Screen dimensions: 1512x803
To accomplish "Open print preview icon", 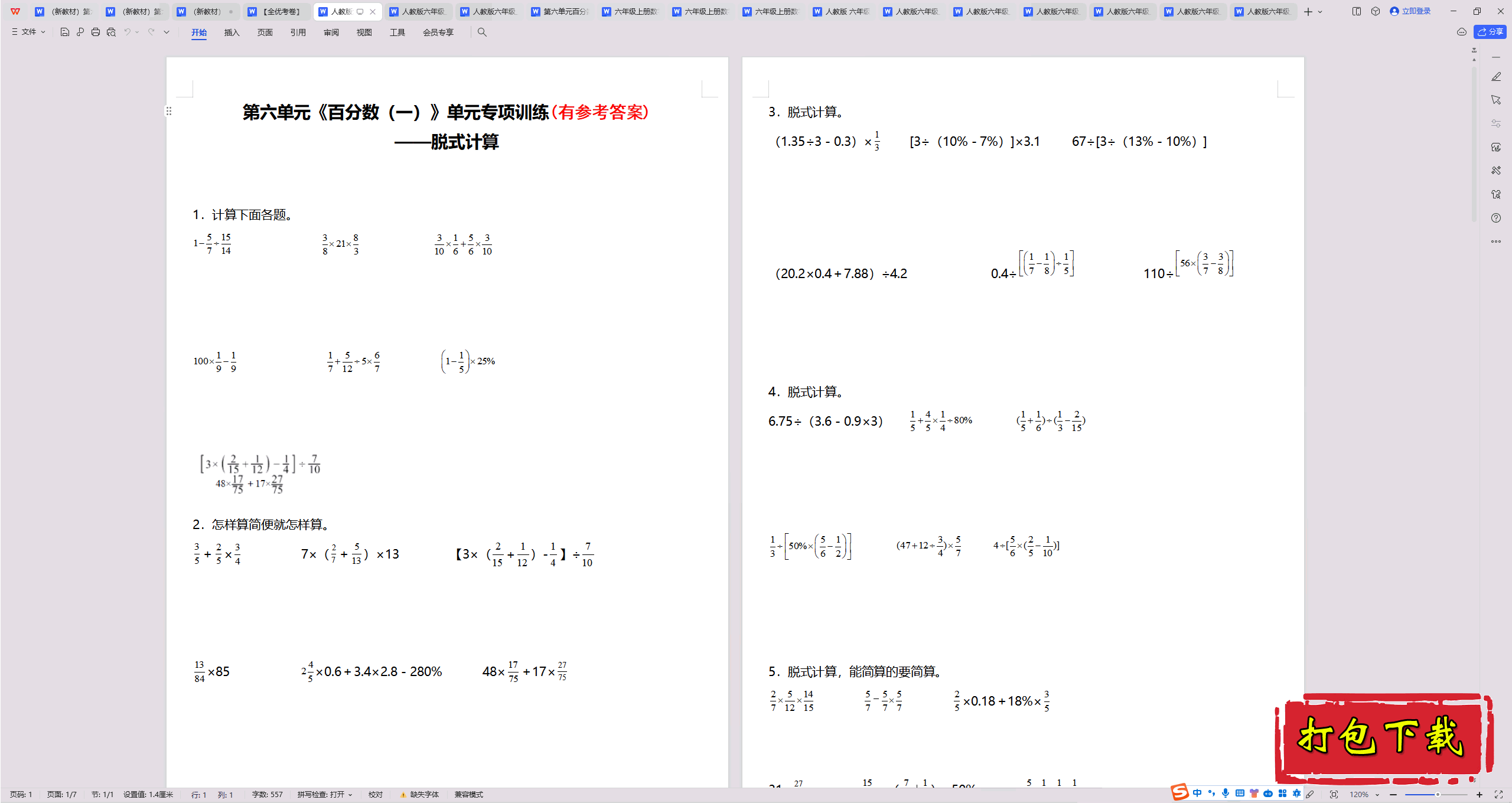I will point(111,32).
